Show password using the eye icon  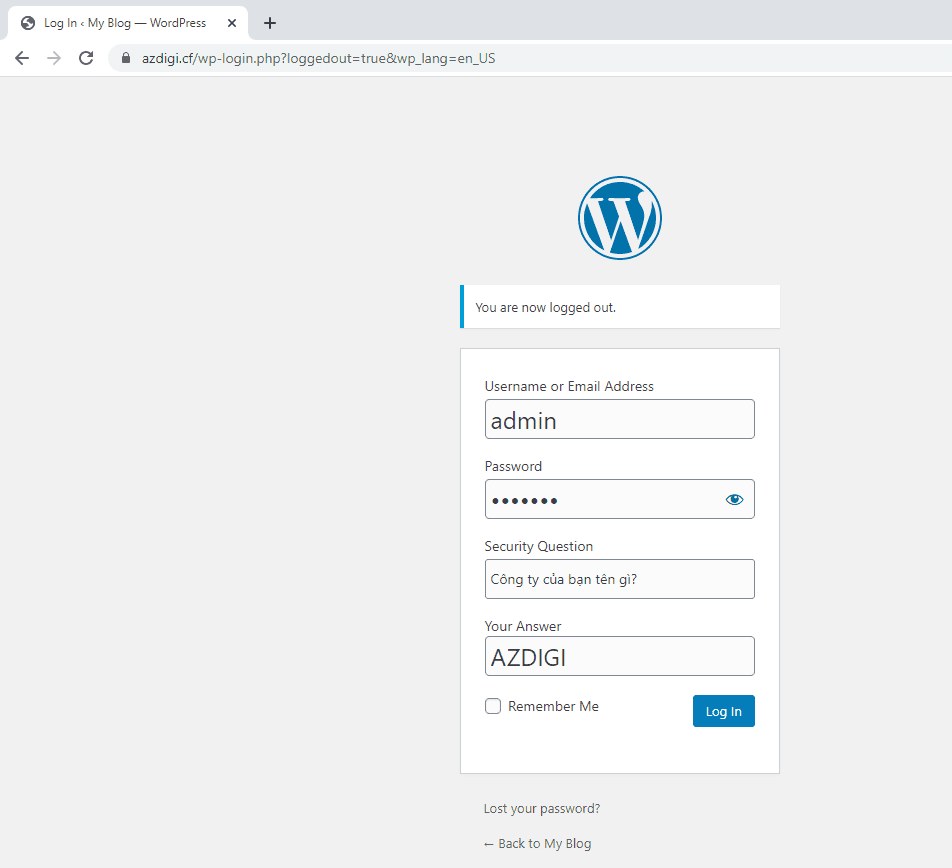(734, 499)
